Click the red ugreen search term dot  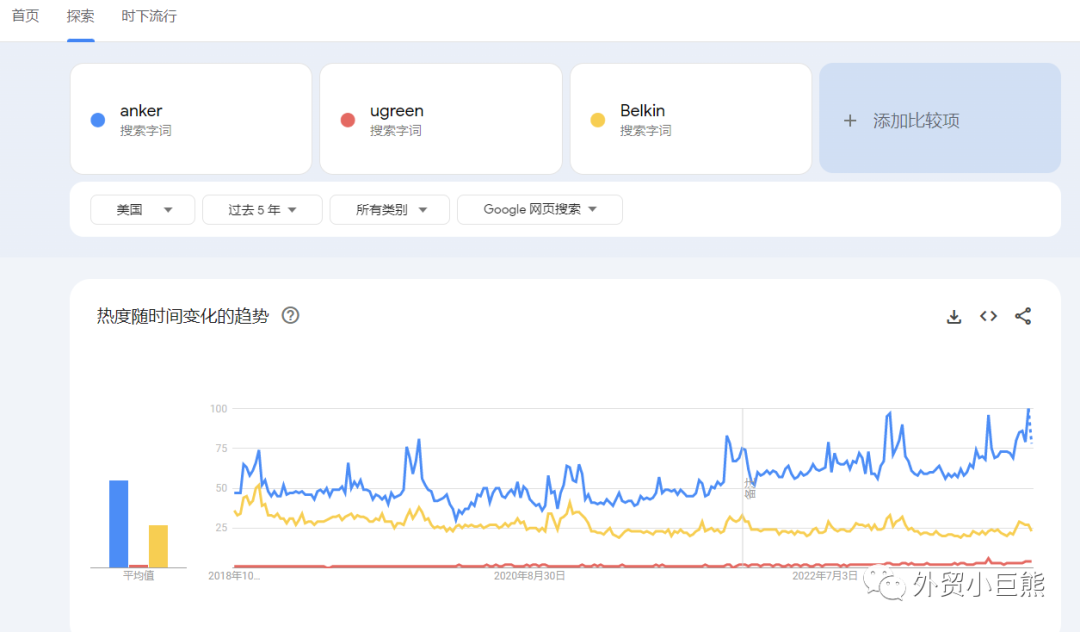tap(347, 119)
